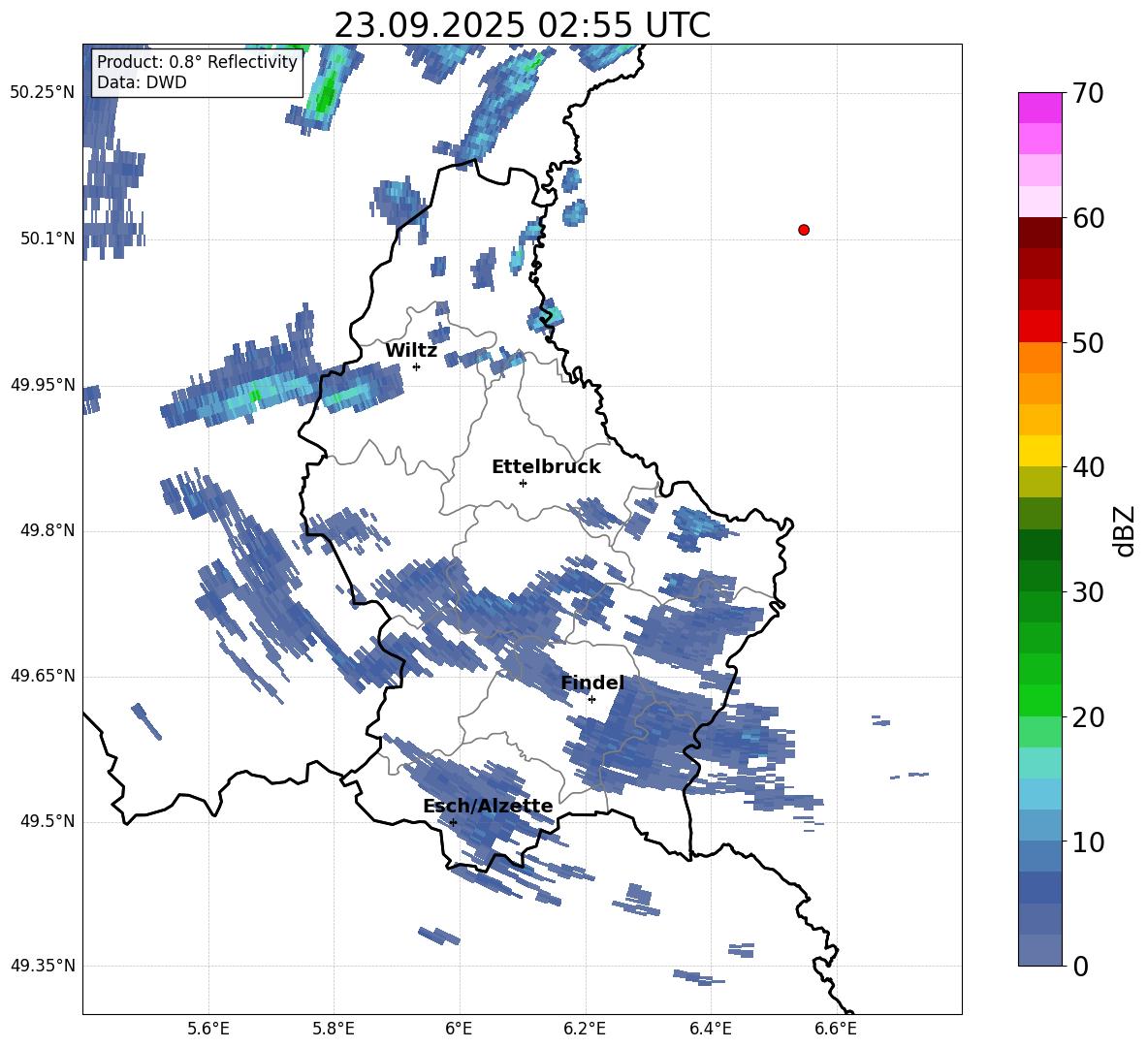The width and height of the screenshot is (1148, 1048).
Task: Click the colorbar 30 tick label
Action: (x=1089, y=592)
